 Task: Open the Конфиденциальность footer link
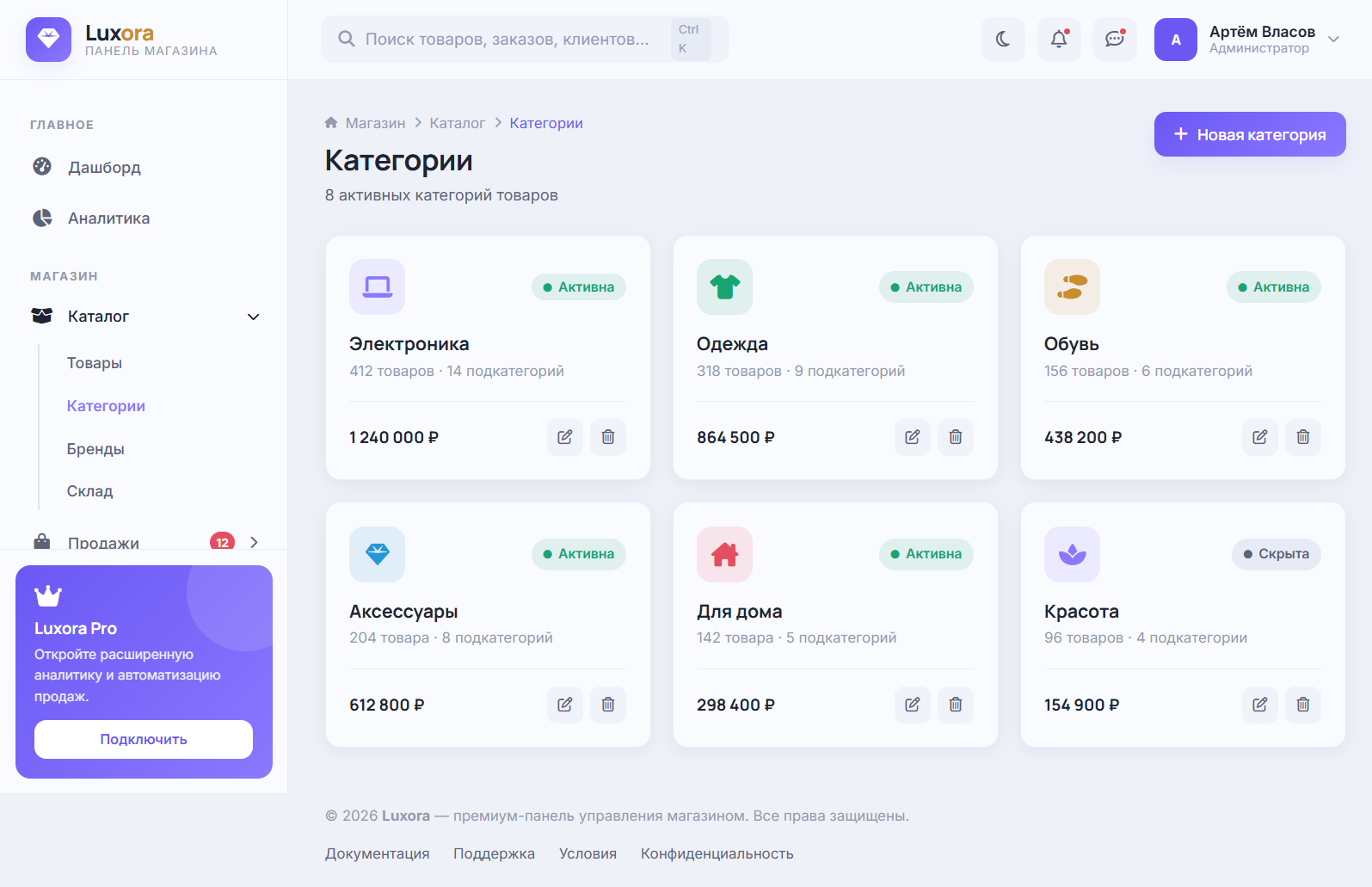(x=717, y=853)
